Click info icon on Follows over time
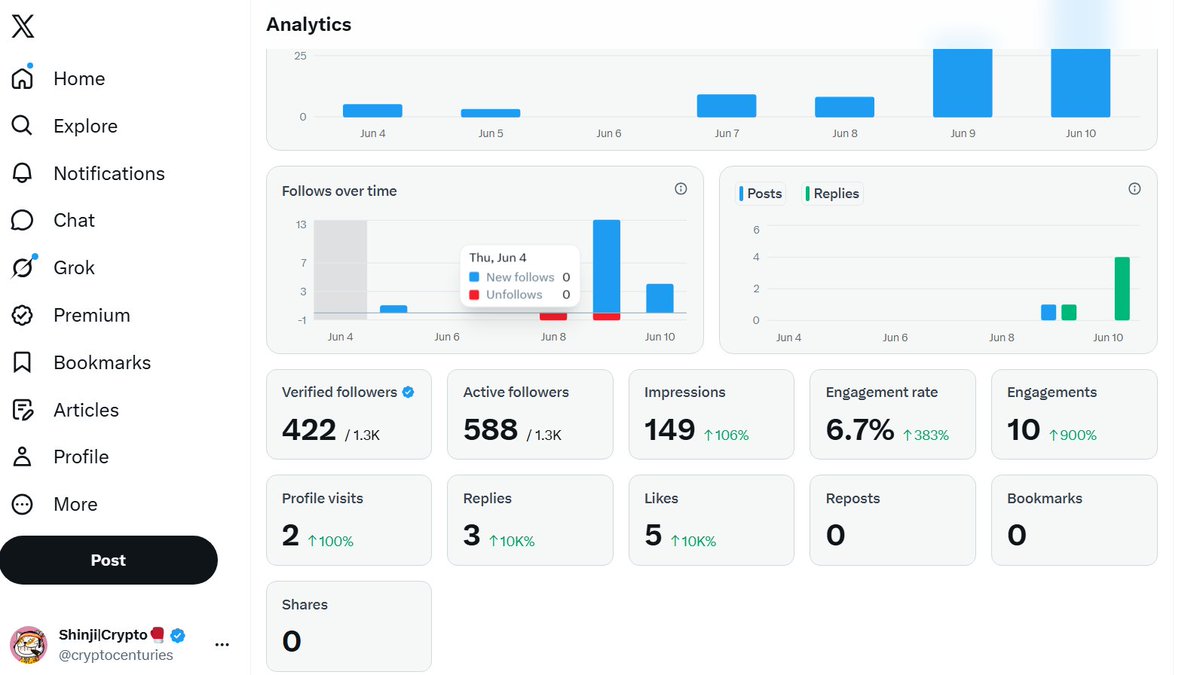The width and height of the screenshot is (1200, 675). point(681,189)
